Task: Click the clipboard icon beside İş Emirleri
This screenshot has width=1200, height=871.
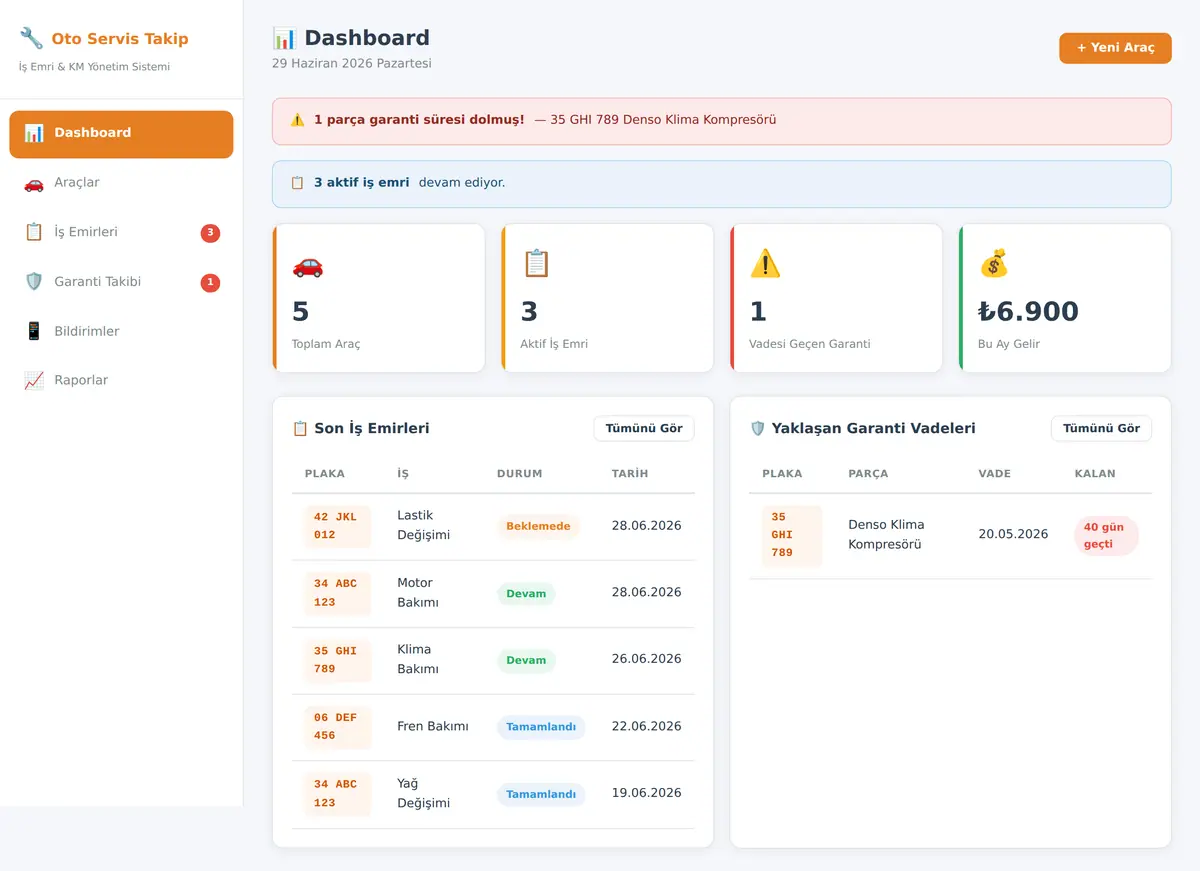Action: [x=34, y=232]
